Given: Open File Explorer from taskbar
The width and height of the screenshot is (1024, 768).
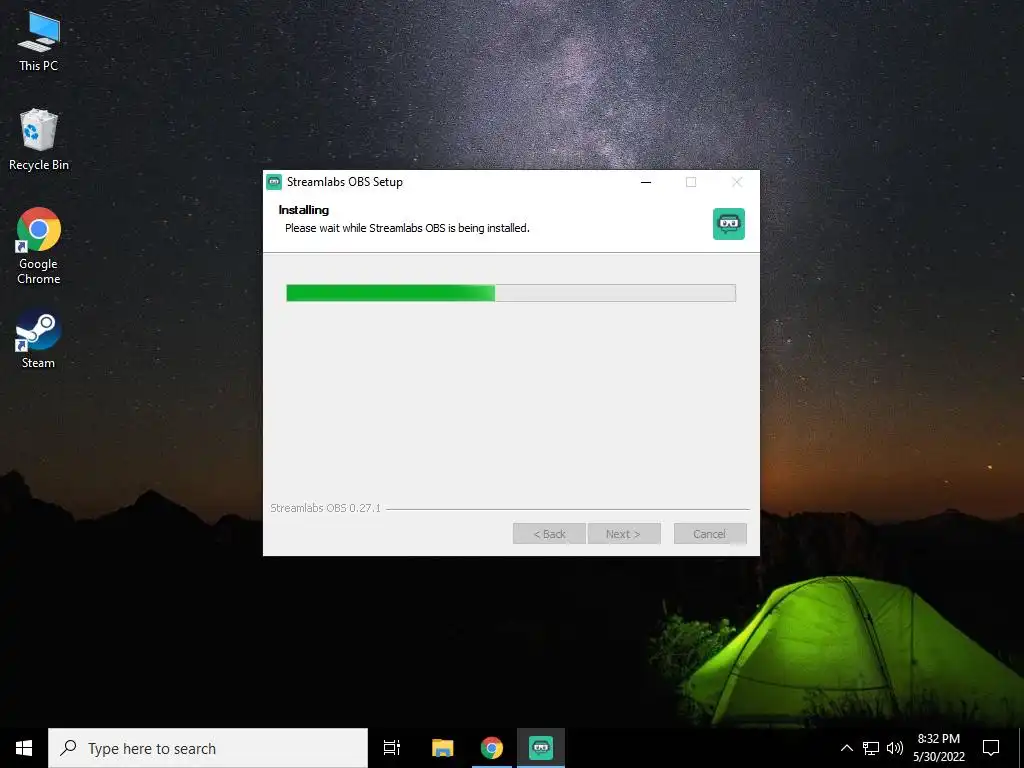Looking at the screenshot, I should tap(442, 748).
